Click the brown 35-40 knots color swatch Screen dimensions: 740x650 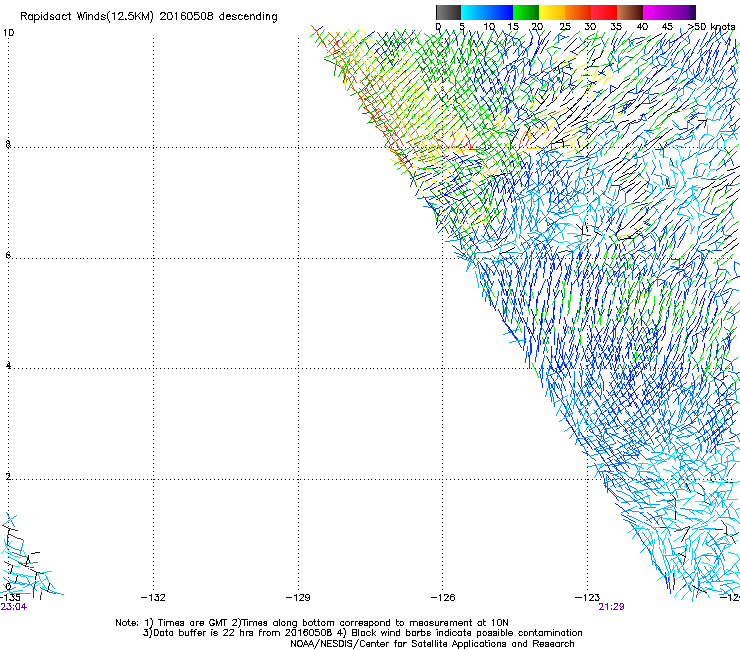pos(630,12)
